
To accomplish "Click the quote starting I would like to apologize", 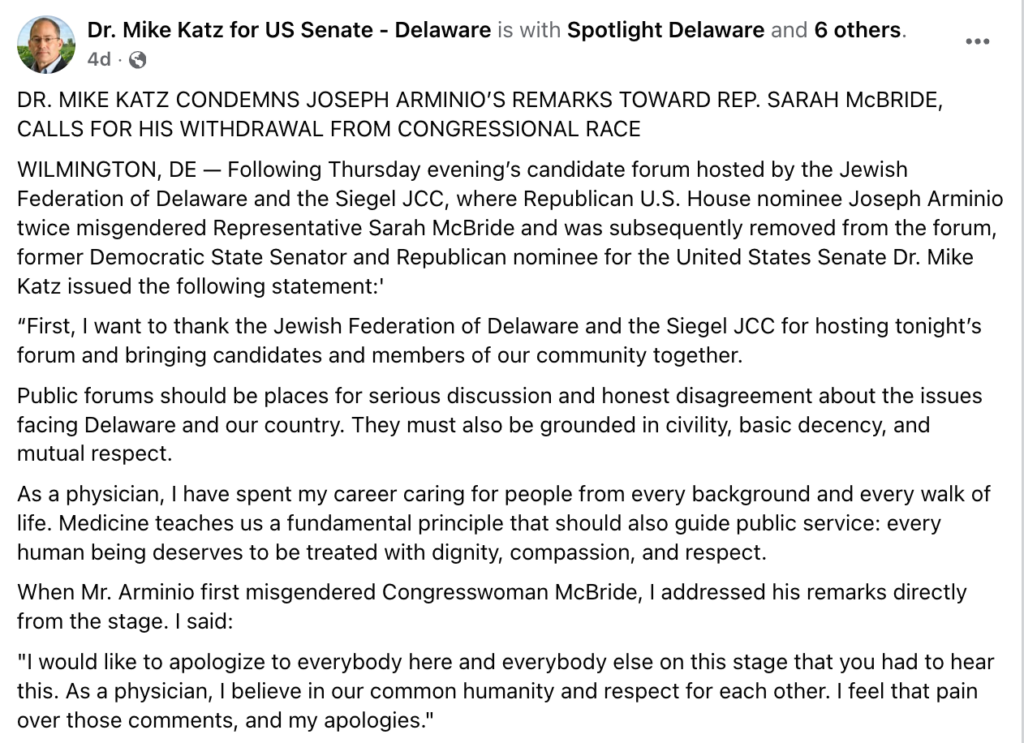I will coord(505,691).
